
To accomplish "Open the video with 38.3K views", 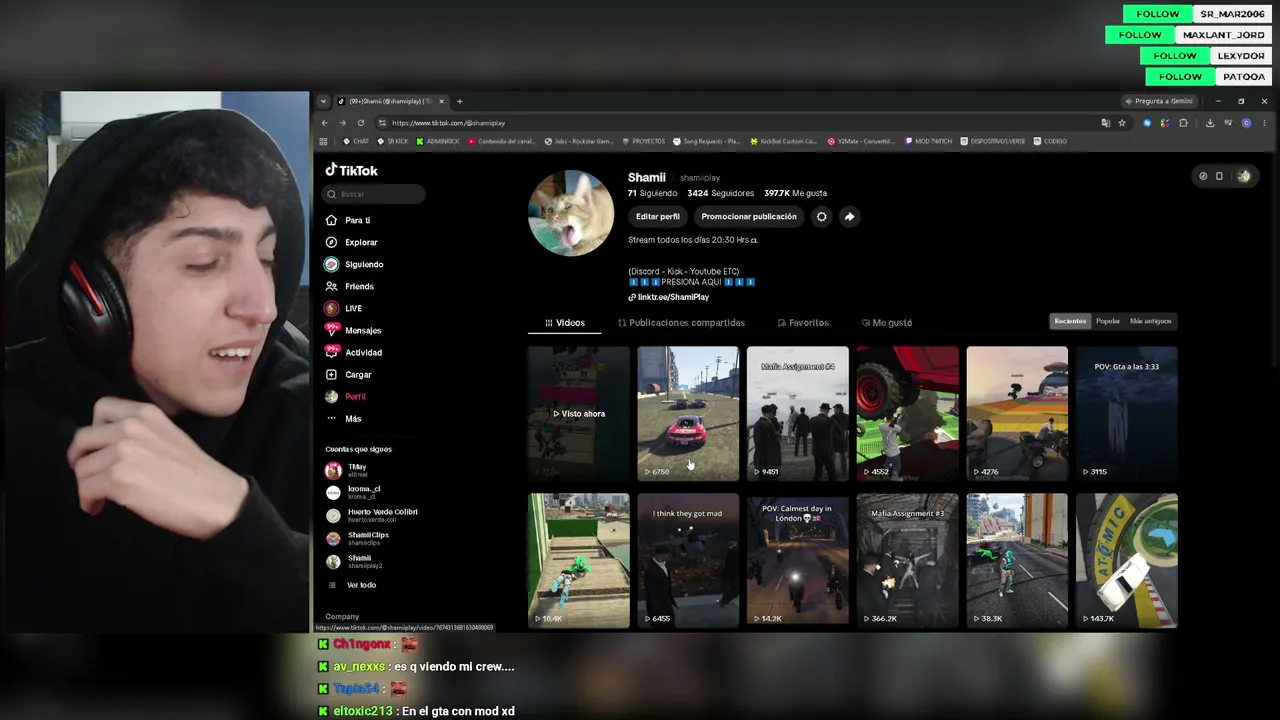I will (x=1017, y=560).
